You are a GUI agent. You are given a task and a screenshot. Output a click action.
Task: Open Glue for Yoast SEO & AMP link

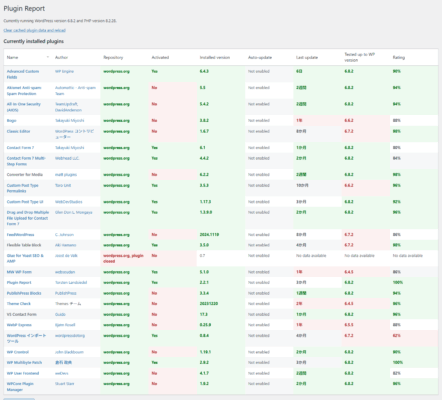tap(25, 258)
